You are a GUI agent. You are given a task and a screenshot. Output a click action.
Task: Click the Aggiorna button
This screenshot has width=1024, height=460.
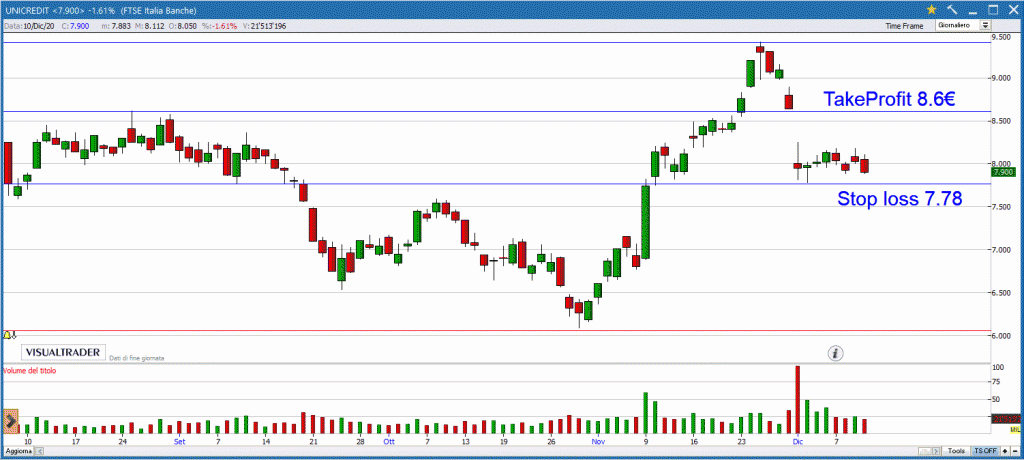(18, 452)
